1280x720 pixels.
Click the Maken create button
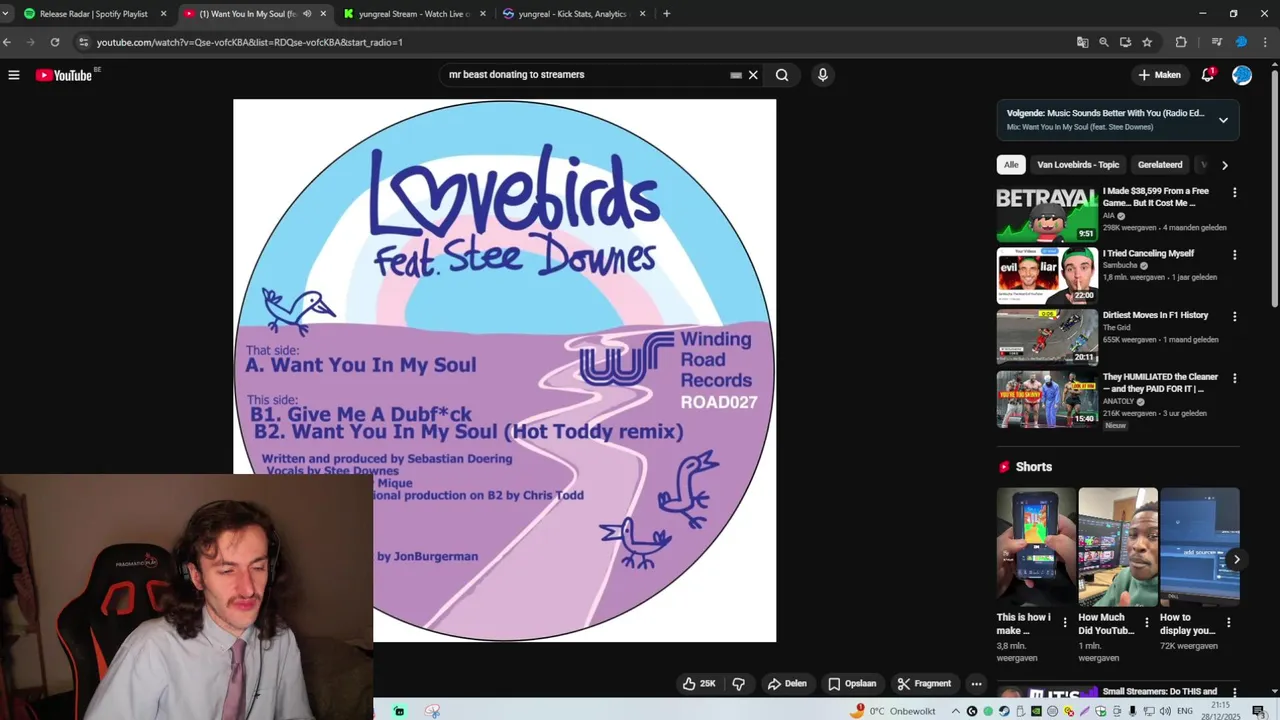click(1159, 75)
